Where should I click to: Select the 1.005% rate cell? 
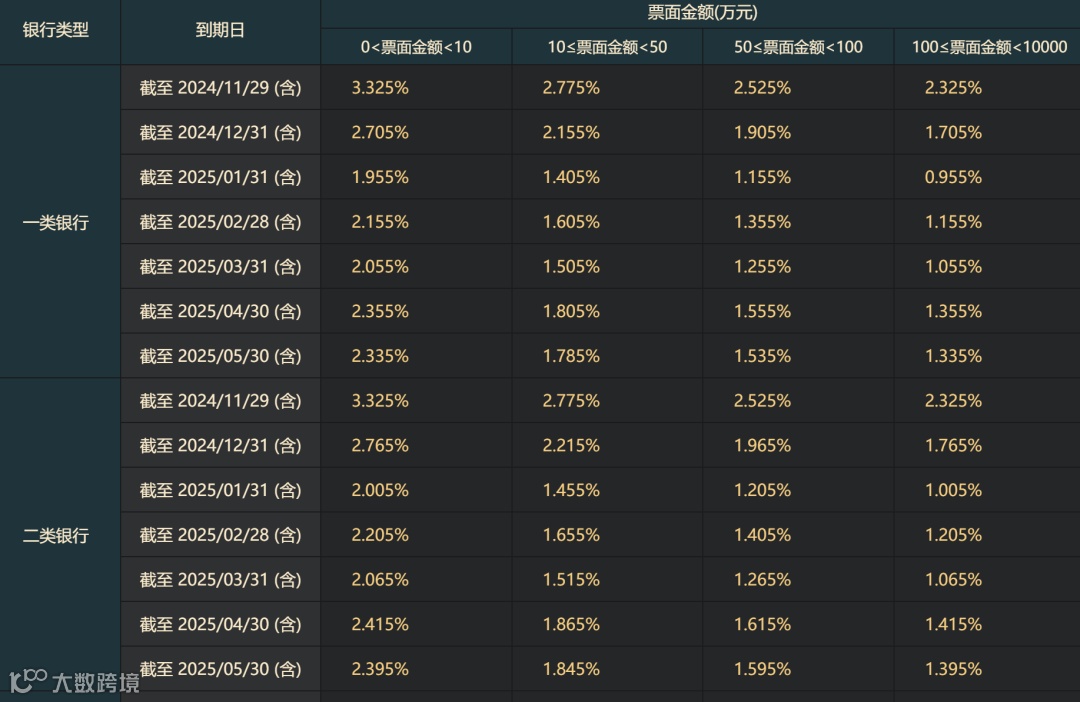(953, 490)
